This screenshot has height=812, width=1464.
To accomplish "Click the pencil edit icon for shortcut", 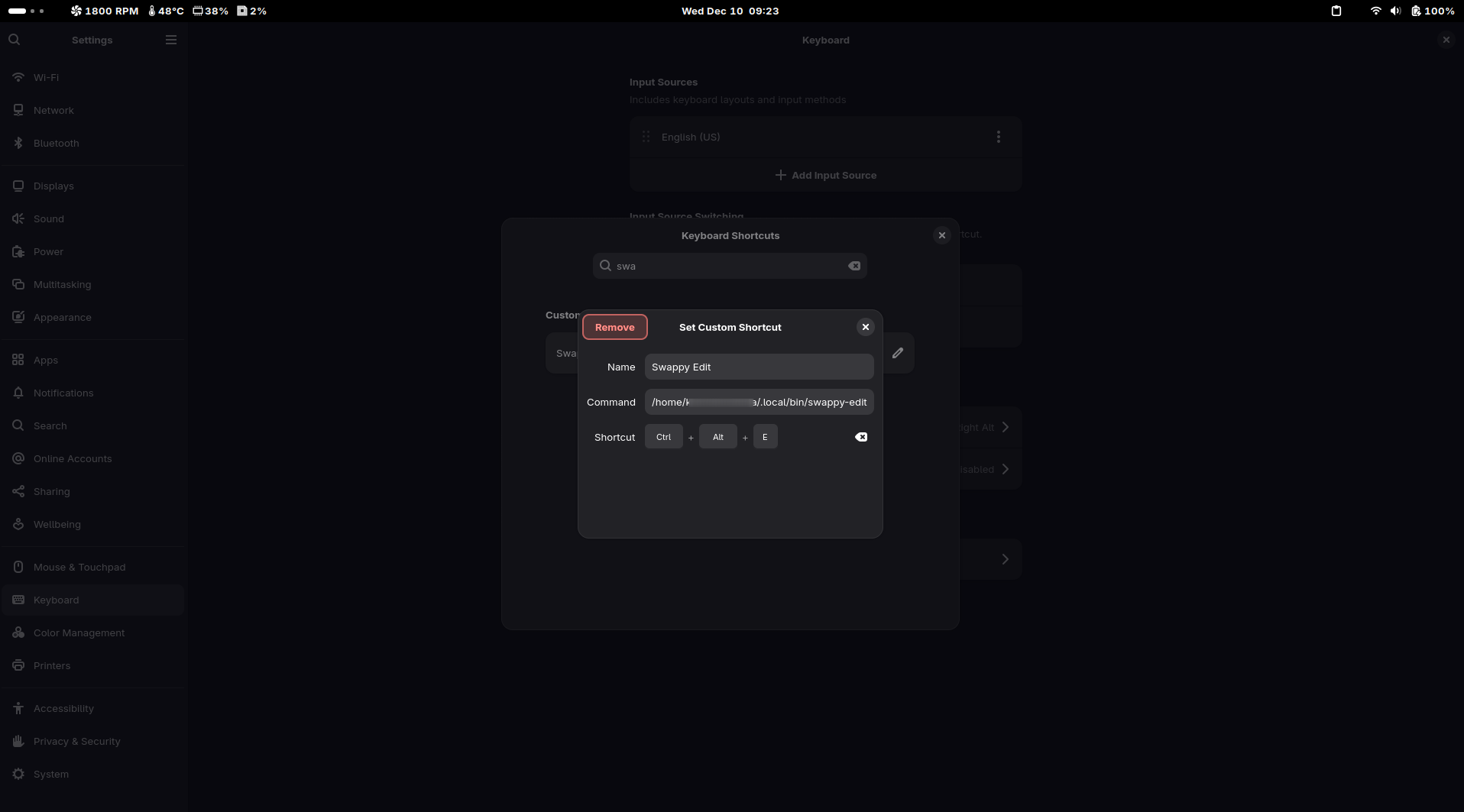I will pos(898,353).
